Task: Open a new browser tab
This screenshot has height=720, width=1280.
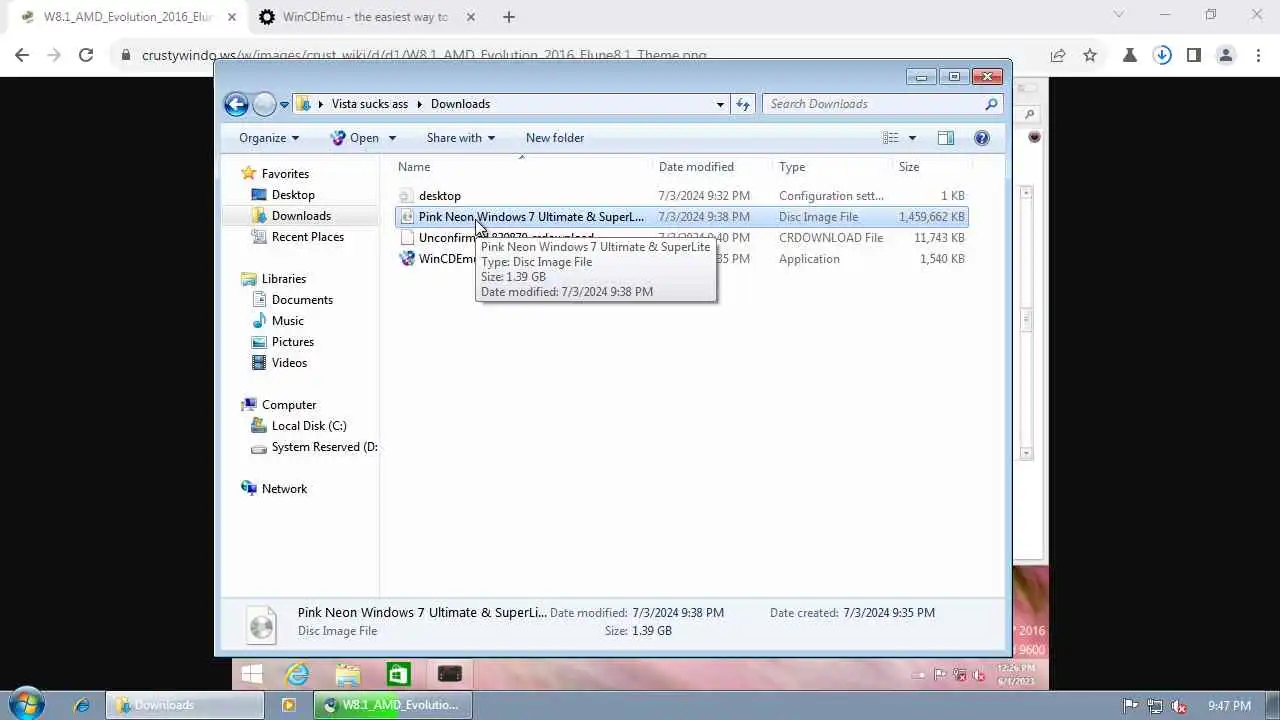Action: (x=509, y=17)
